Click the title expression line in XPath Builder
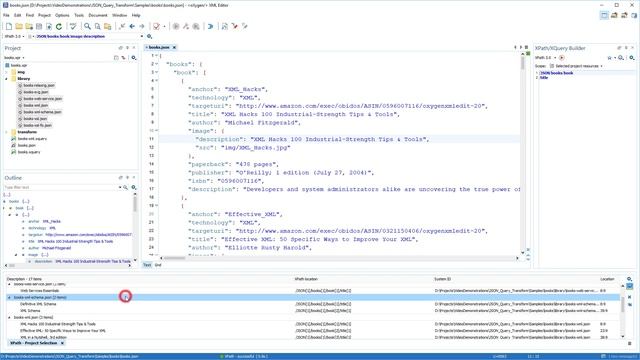 544,78
